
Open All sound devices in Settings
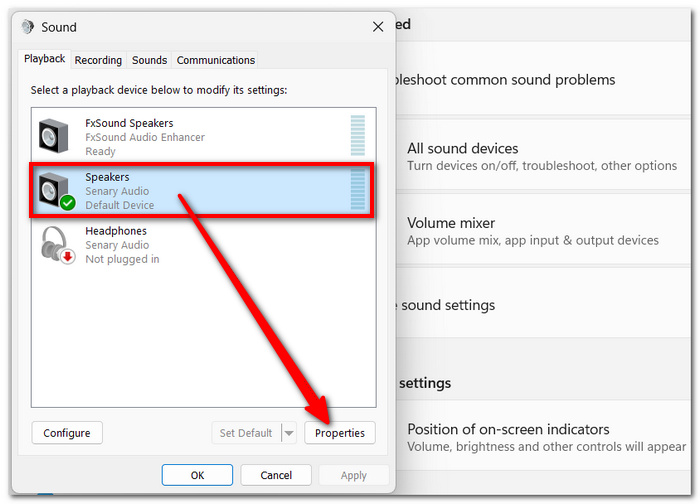542,156
